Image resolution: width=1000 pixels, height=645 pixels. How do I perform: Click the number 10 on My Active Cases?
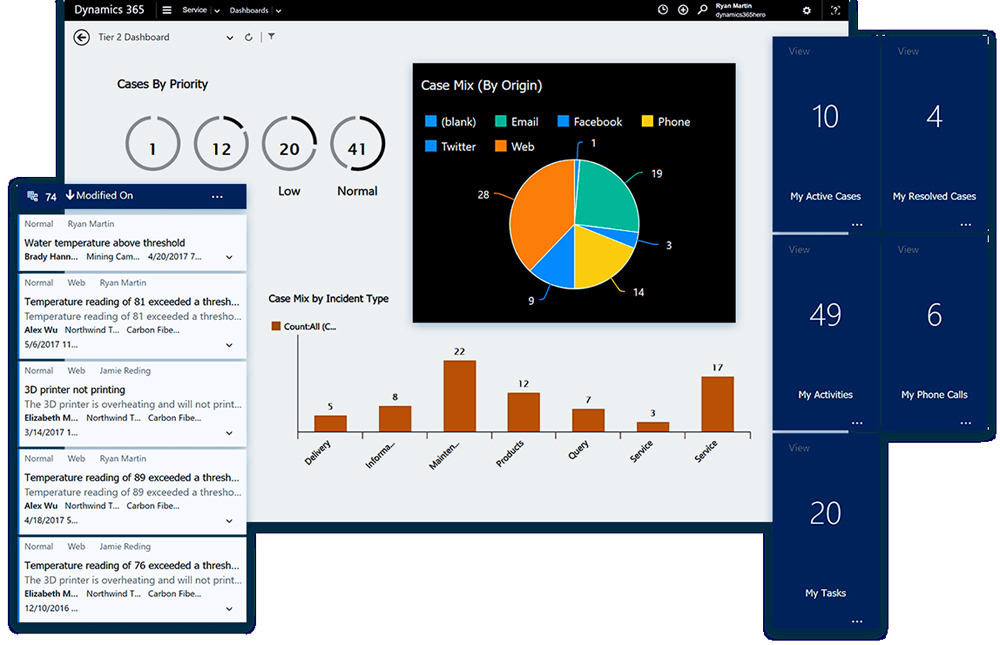coord(825,116)
